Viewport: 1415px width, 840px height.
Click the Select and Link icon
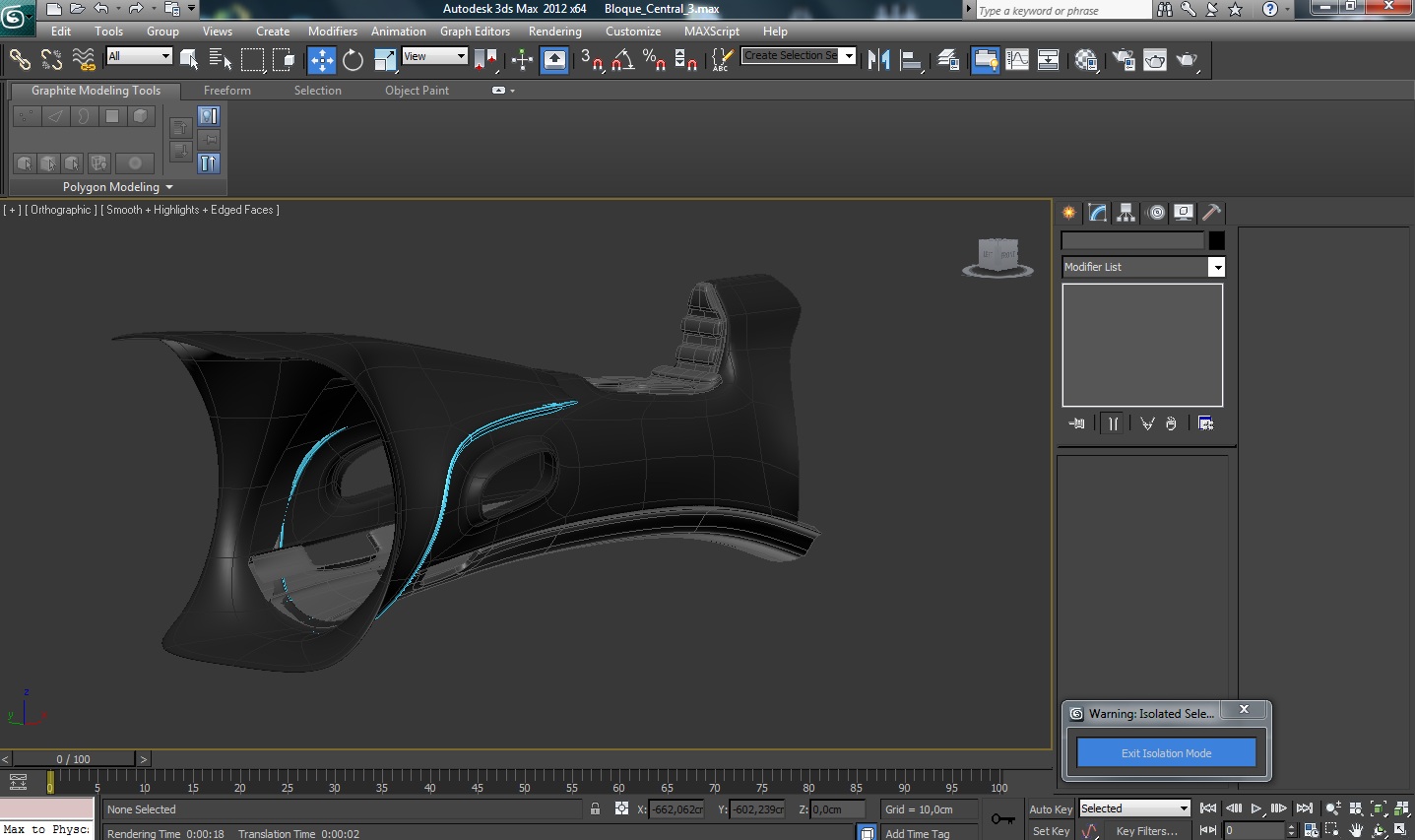pyautogui.click(x=20, y=60)
